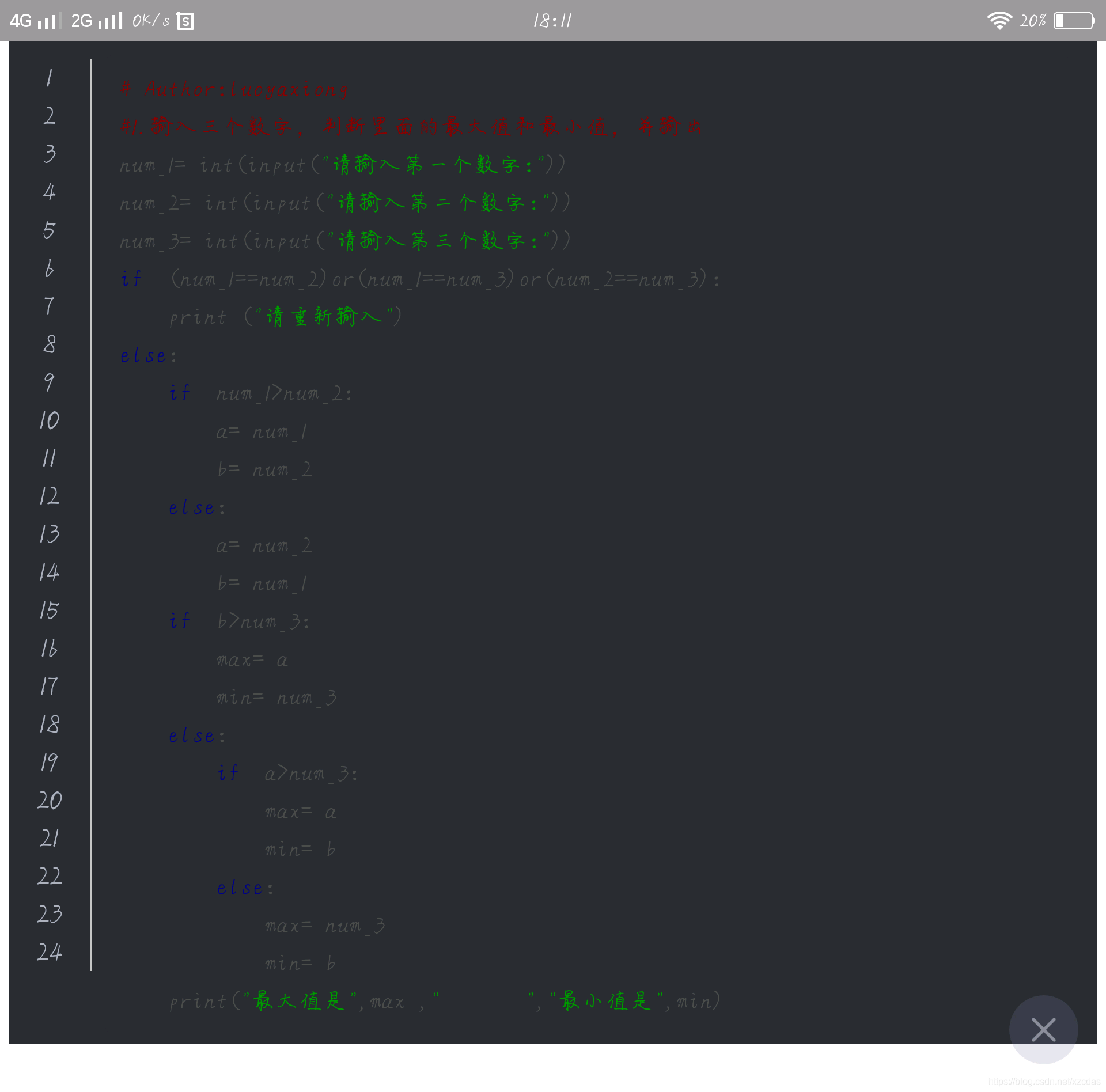
Task: Open the blog.csdn.net watermark link
Action: [1044, 1082]
